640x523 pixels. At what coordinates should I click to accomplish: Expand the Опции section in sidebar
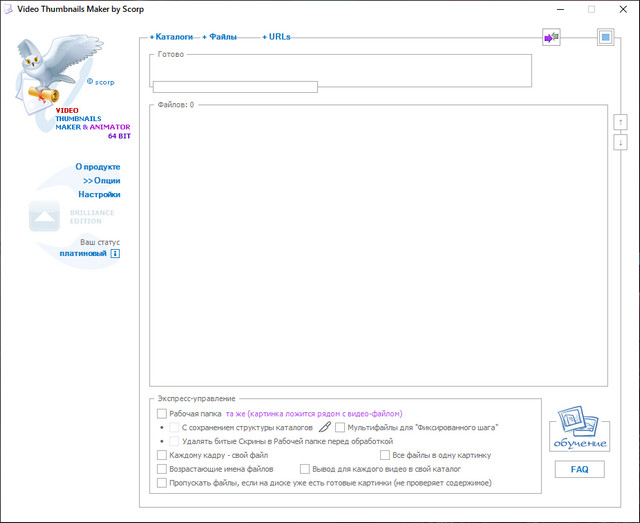pyautogui.click(x=101, y=181)
